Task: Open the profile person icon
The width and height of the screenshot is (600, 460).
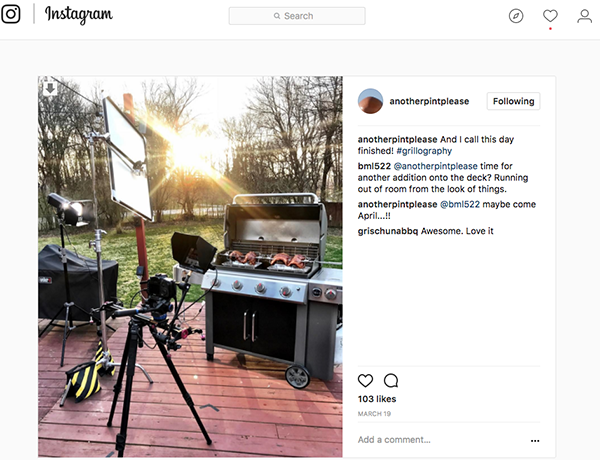Action: click(x=584, y=16)
